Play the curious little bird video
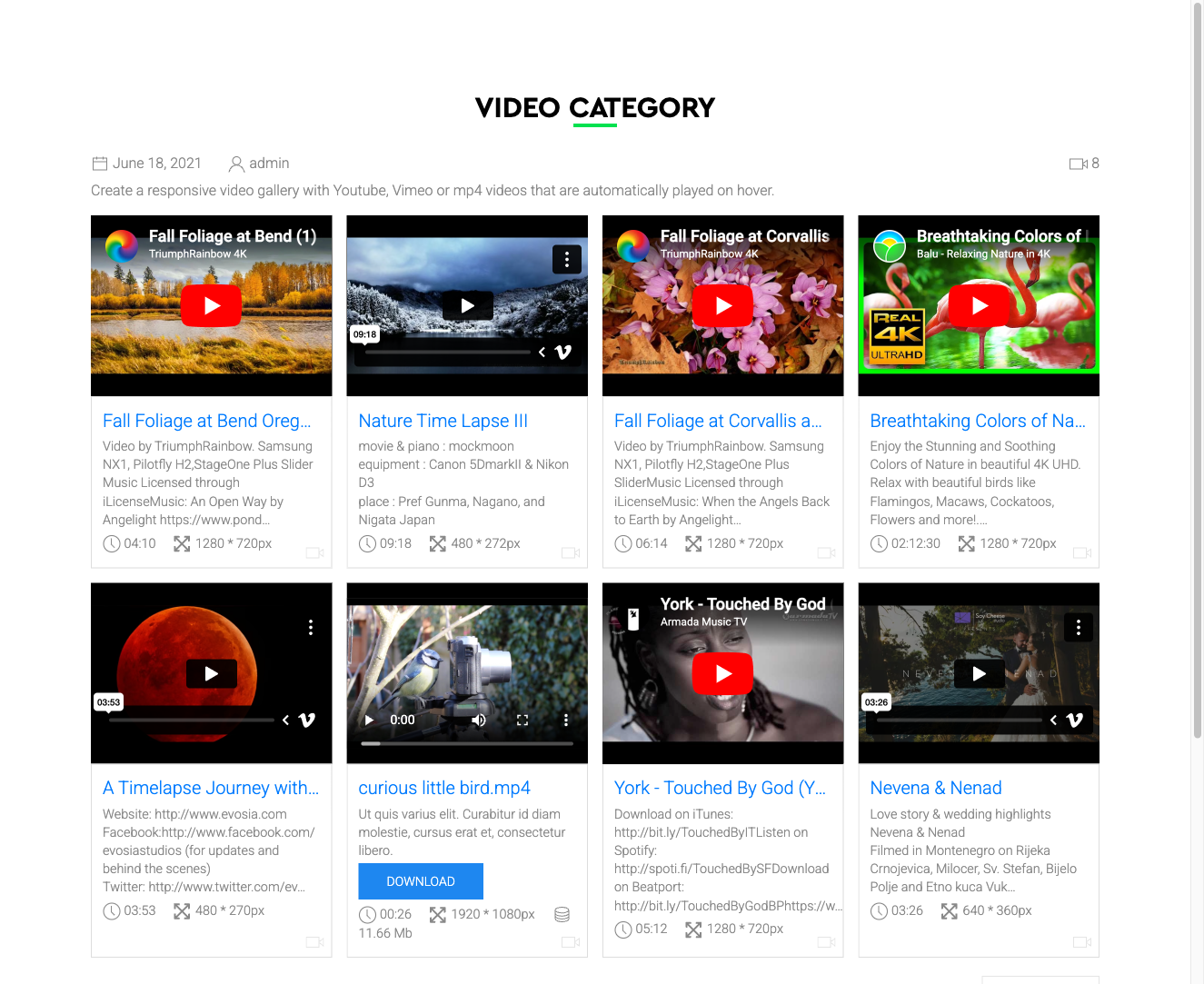Screen dimensions: 1204x984 pos(368,719)
